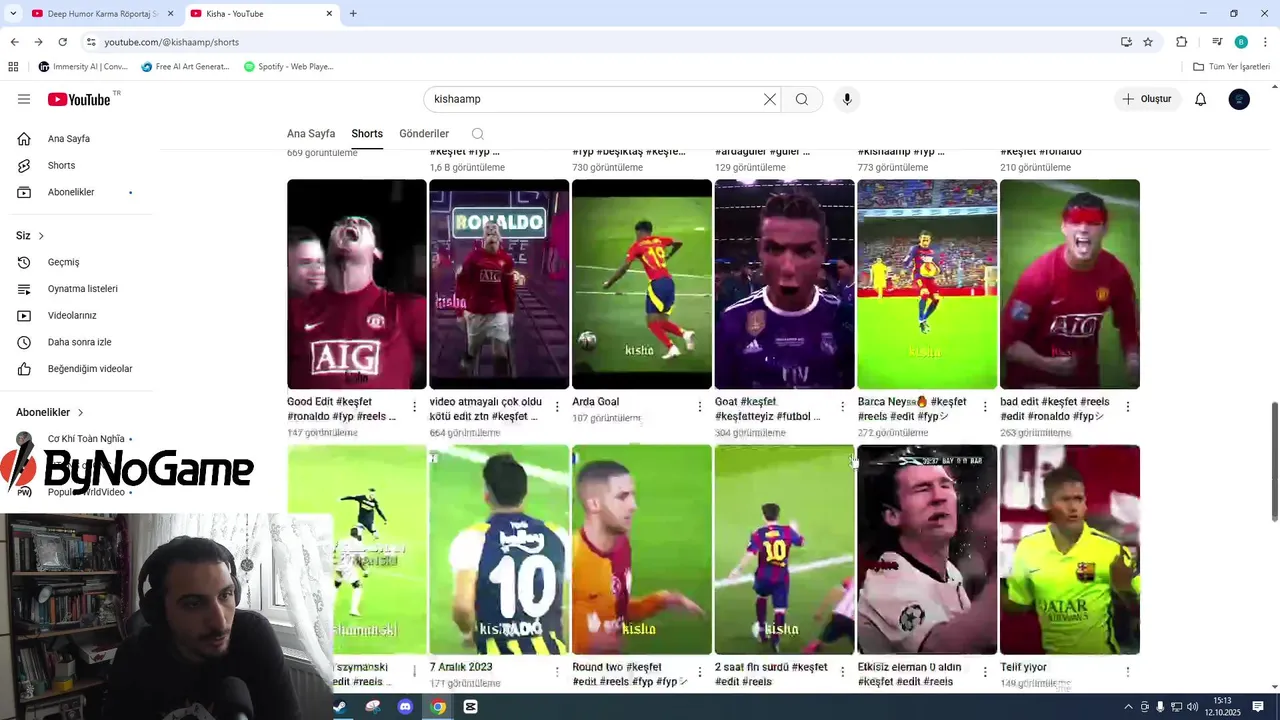Image resolution: width=1280 pixels, height=720 pixels.
Task: Open Barca Ney short thumbnail
Action: point(927,284)
